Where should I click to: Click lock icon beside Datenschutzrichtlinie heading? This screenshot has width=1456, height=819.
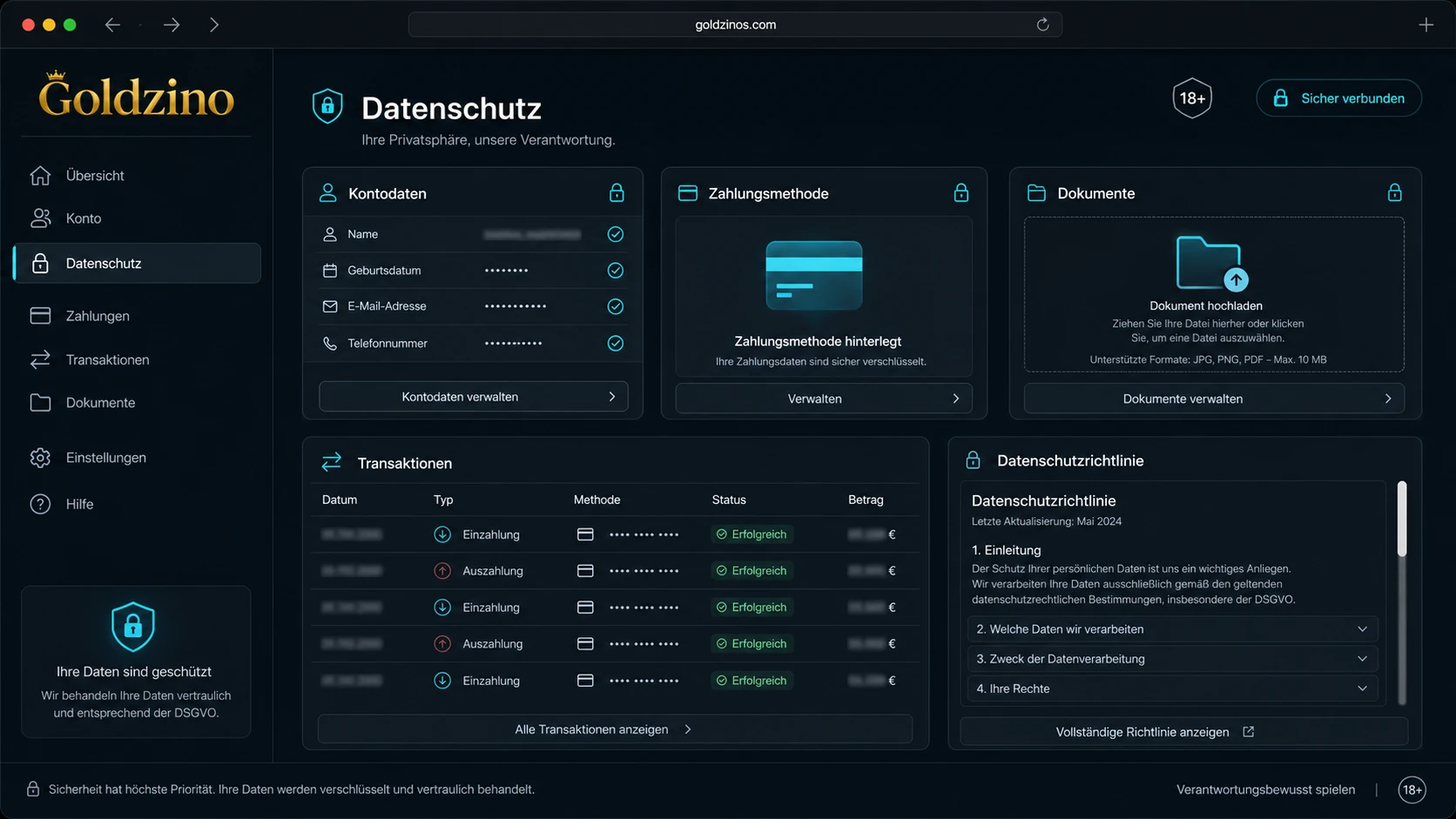tap(974, 460)
